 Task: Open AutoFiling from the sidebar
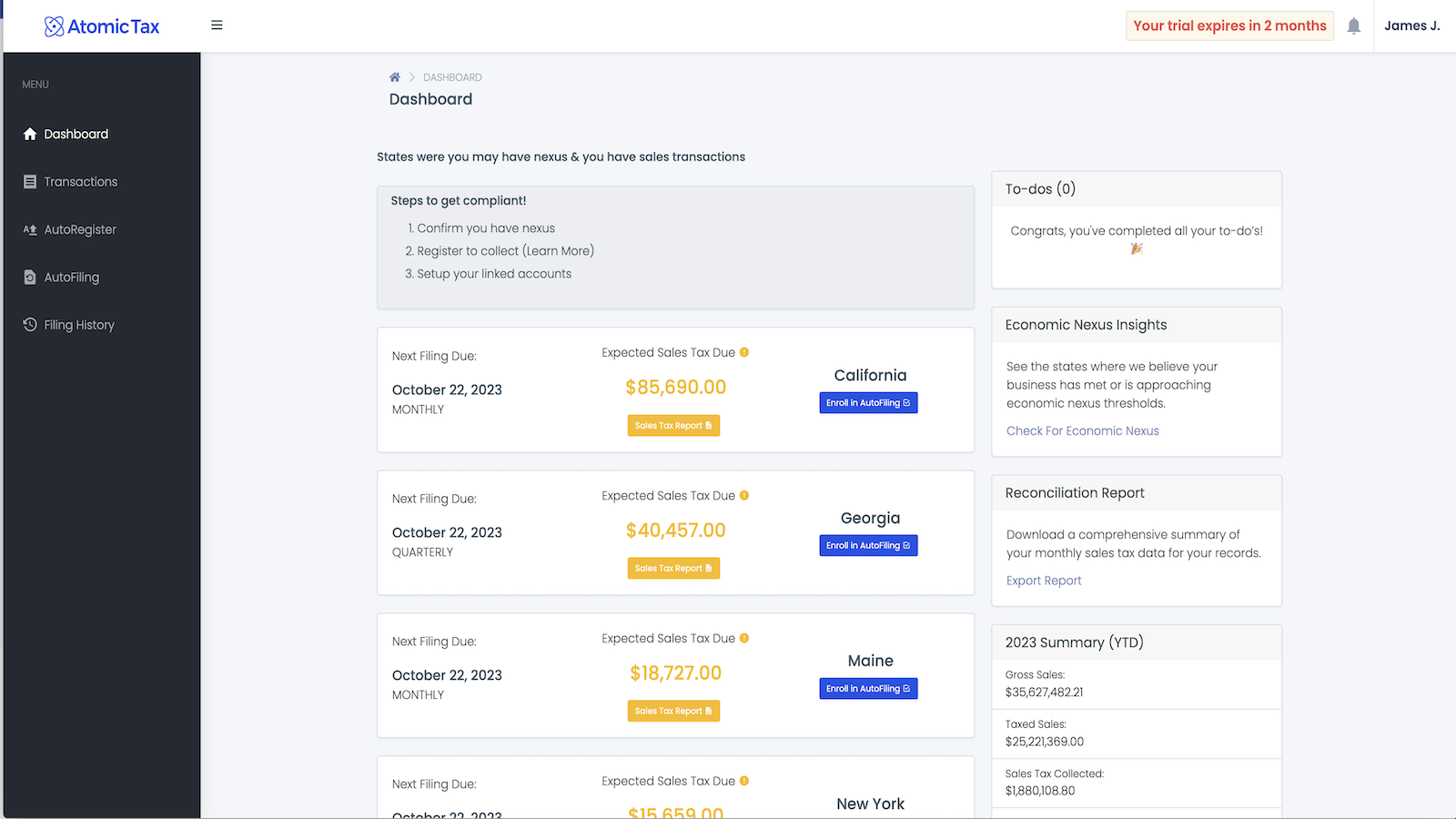pyautogui.click(x=71, y=278)
